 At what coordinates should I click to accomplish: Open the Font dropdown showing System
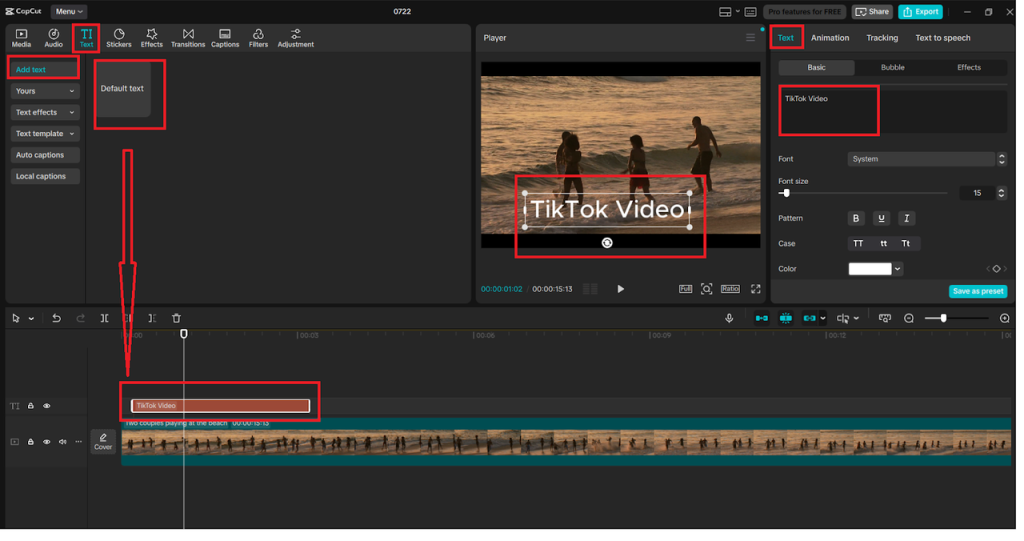921,159
